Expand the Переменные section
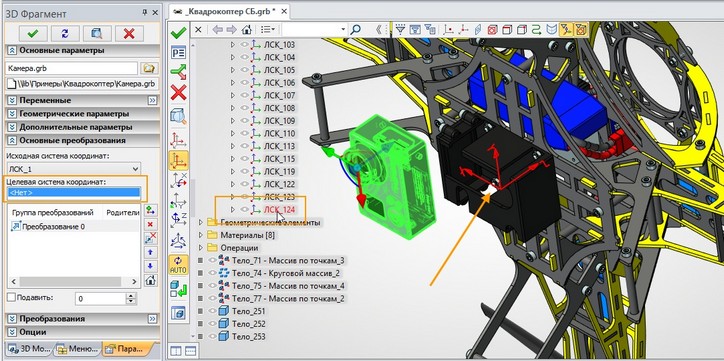 click(x=12, y=100)
